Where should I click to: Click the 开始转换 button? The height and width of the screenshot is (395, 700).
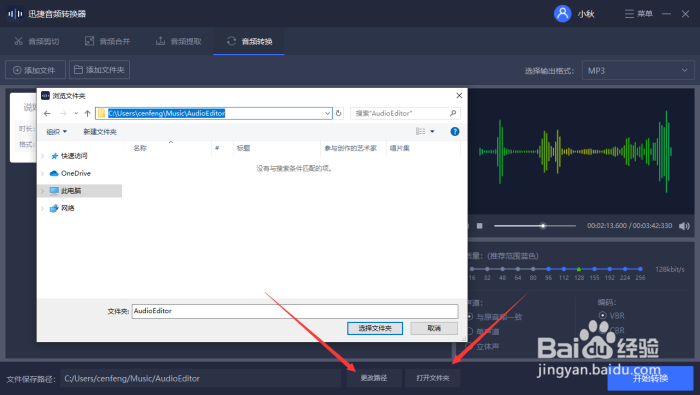click(650, 378)
